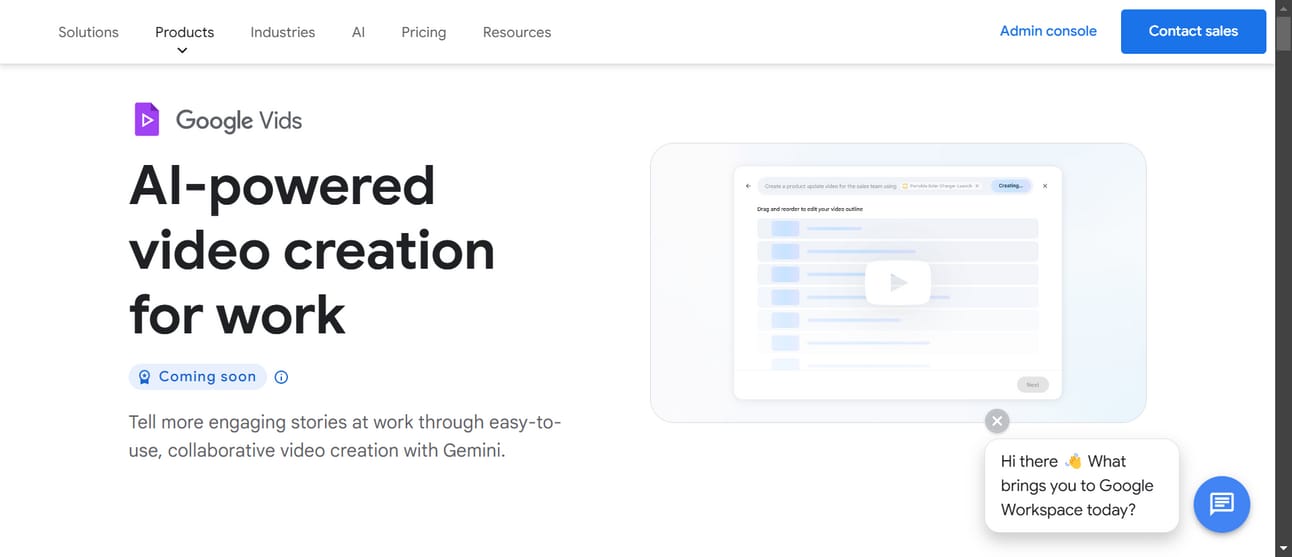Go to the Pricing page
Screen dimensions: 1292x557
424,32
